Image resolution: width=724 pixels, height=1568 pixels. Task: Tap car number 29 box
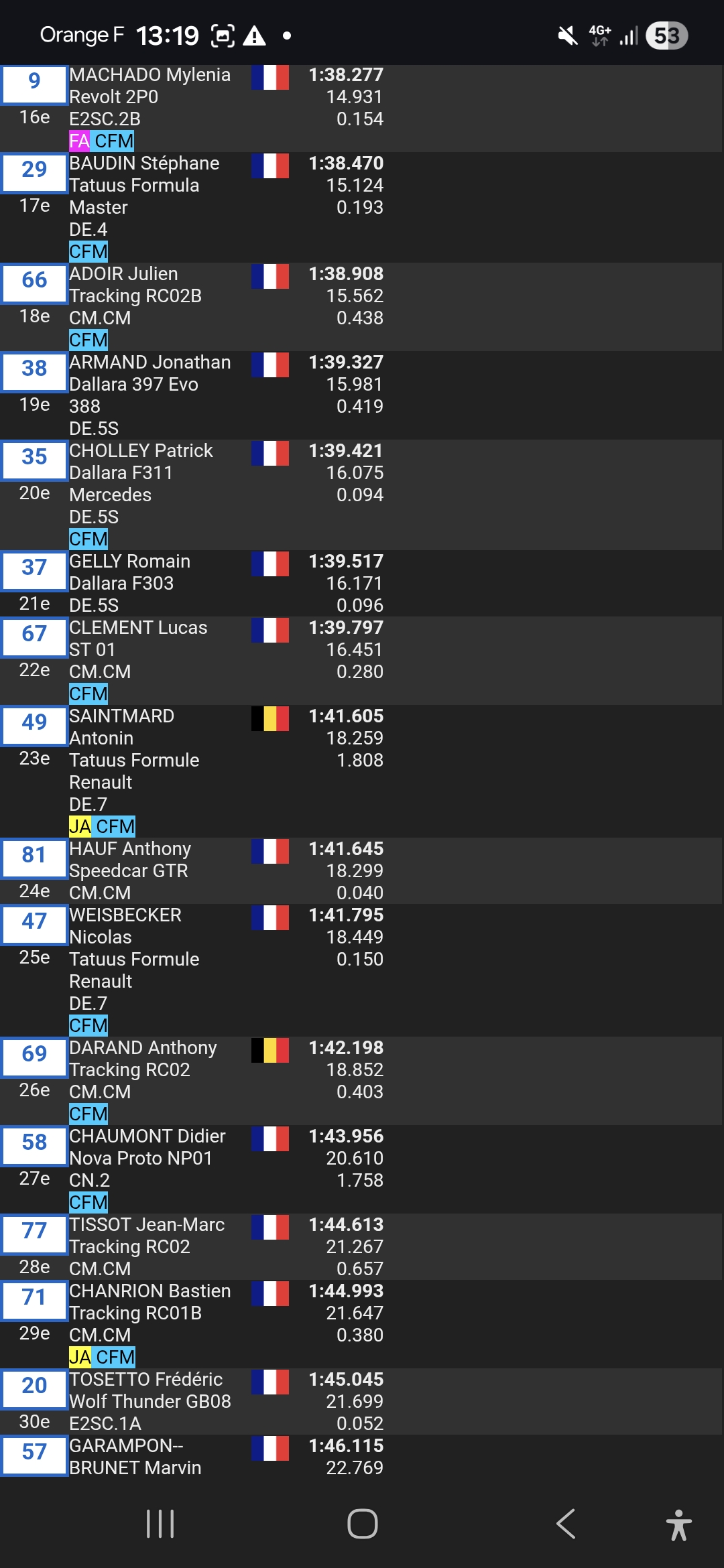(34, 171)
